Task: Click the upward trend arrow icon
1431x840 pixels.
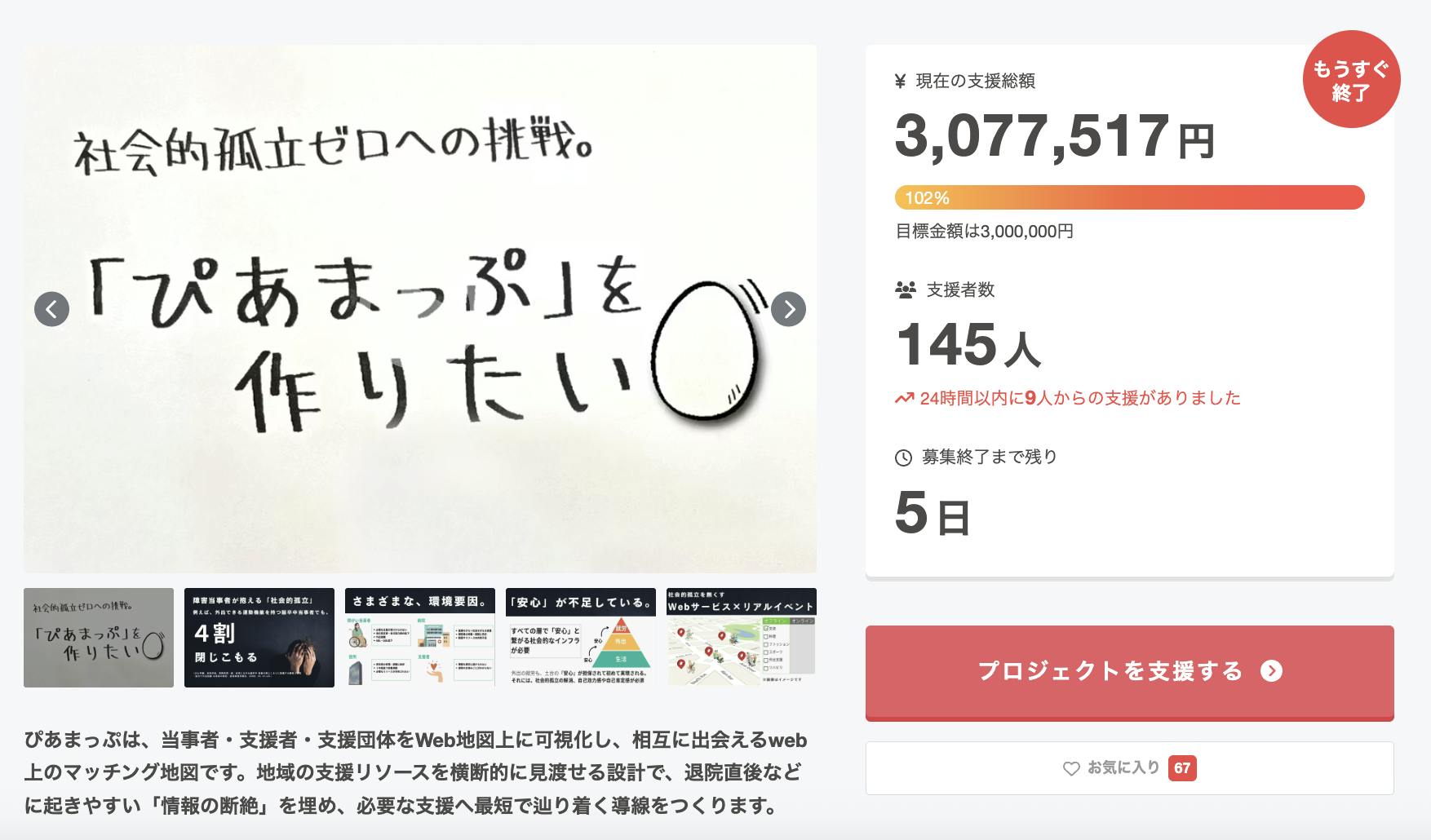Action: [x=904, y=399]
